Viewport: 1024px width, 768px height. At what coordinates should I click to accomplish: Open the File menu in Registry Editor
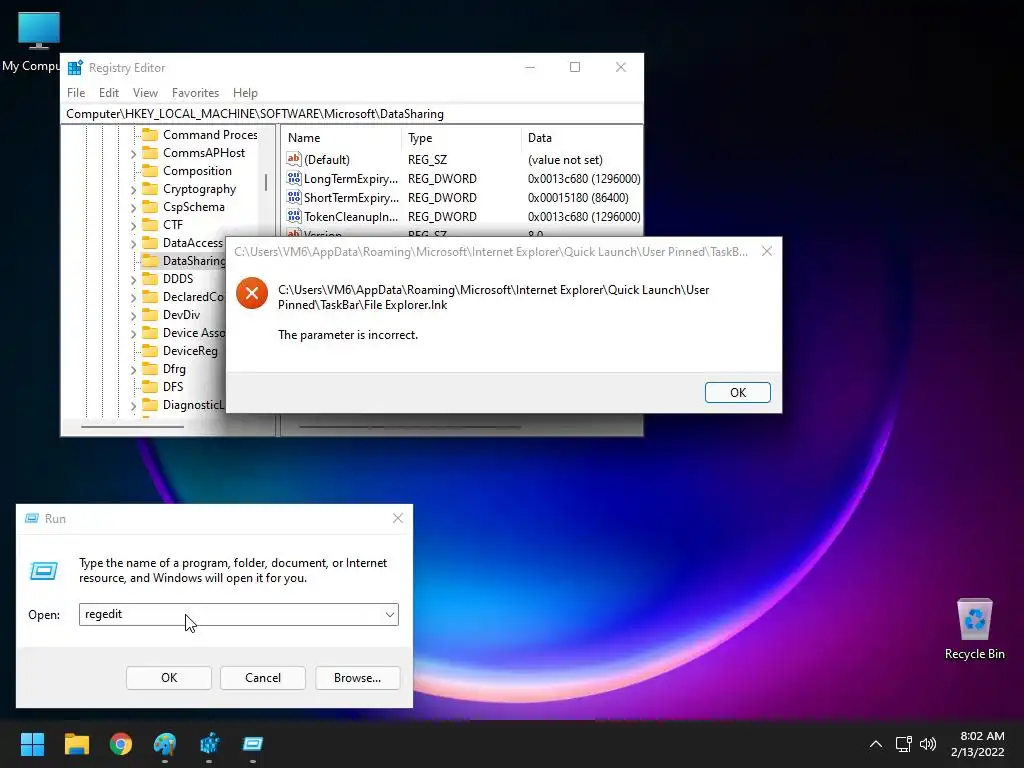[76, 93]
